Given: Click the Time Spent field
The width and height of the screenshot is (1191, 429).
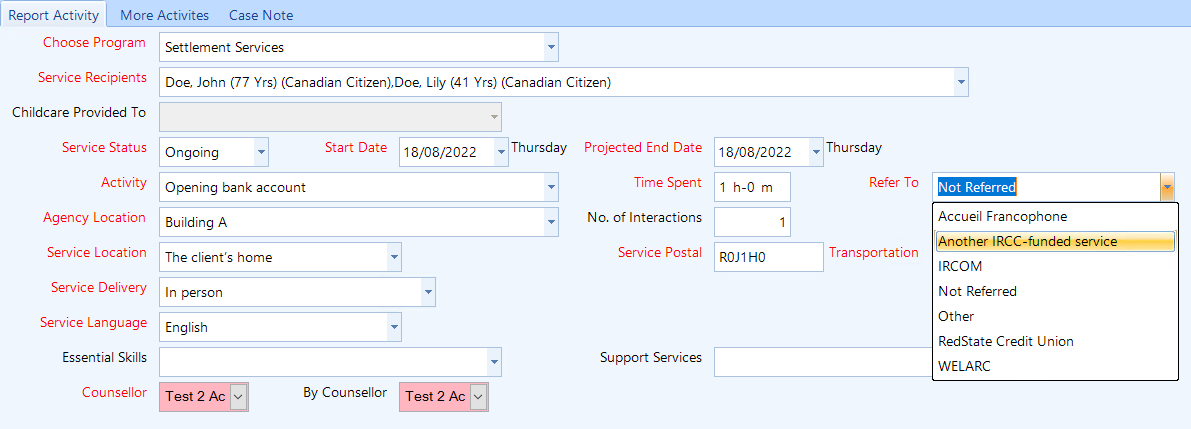Looking at the screenshot, I should 752,187.
